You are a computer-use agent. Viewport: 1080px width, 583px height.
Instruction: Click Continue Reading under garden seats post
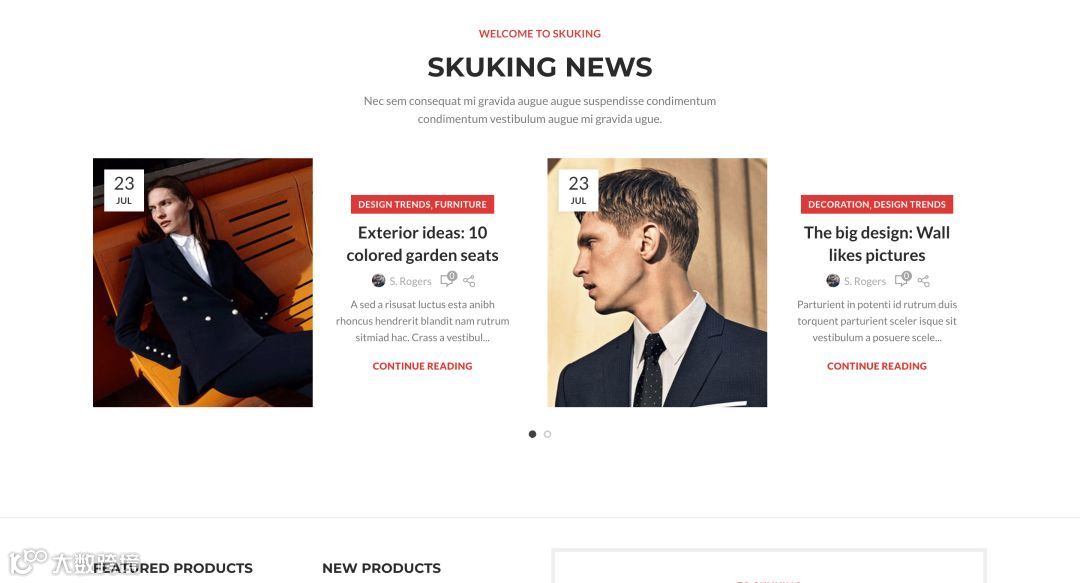[422, 366]
